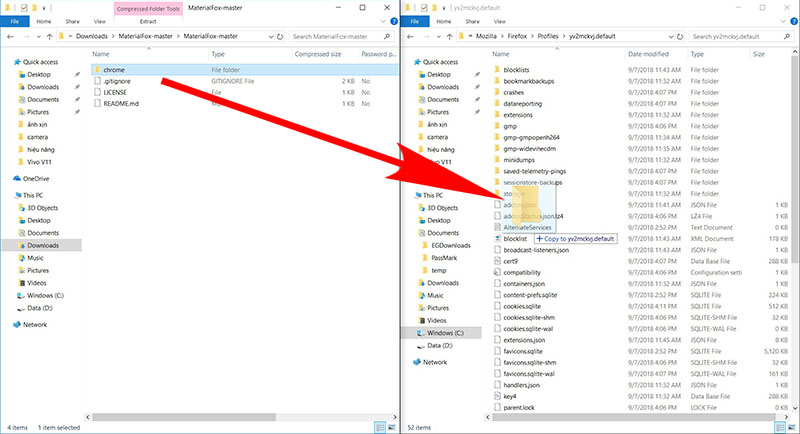Switch left window to details view

380,427
